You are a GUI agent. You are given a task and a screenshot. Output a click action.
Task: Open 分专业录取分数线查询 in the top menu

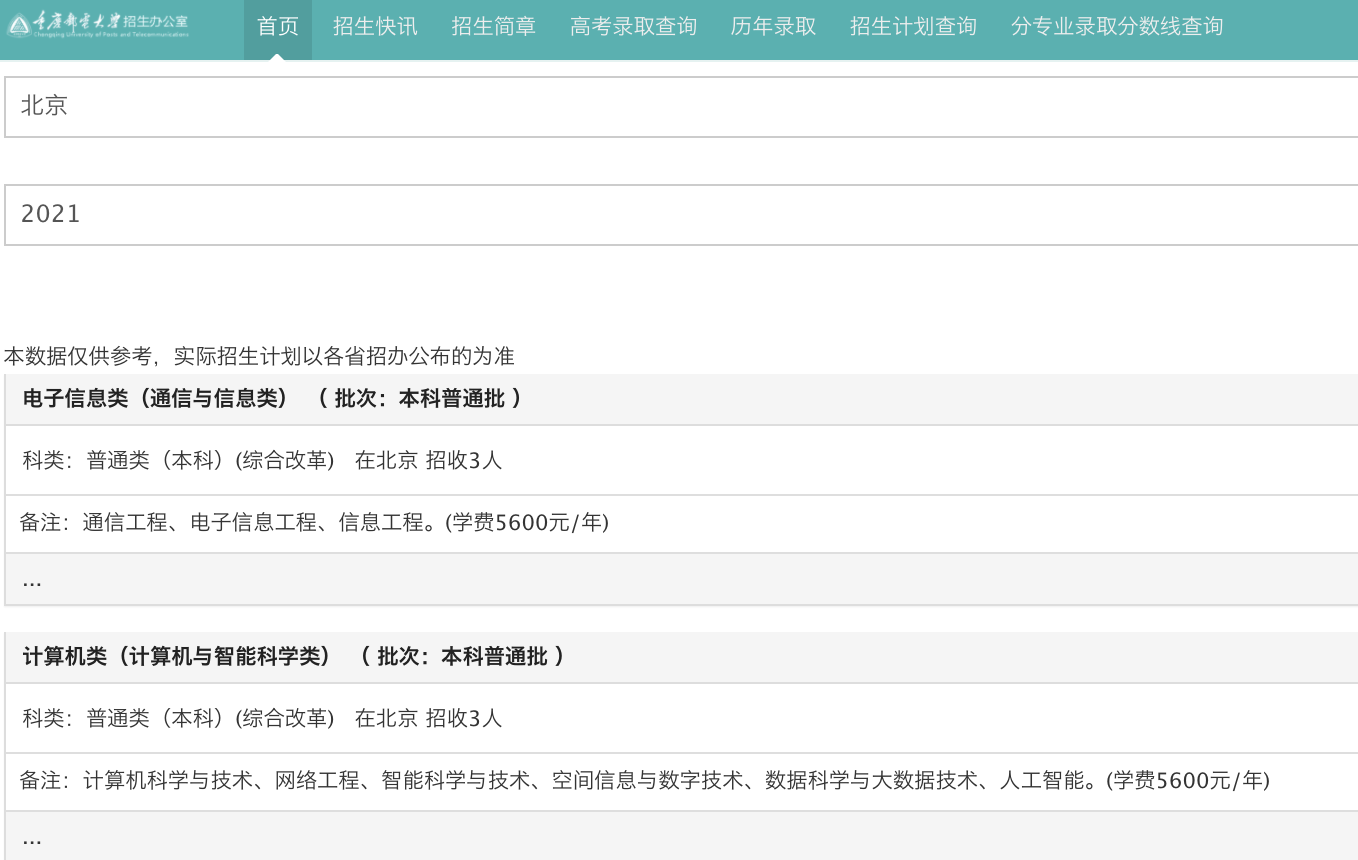(x=1116, y=27)
